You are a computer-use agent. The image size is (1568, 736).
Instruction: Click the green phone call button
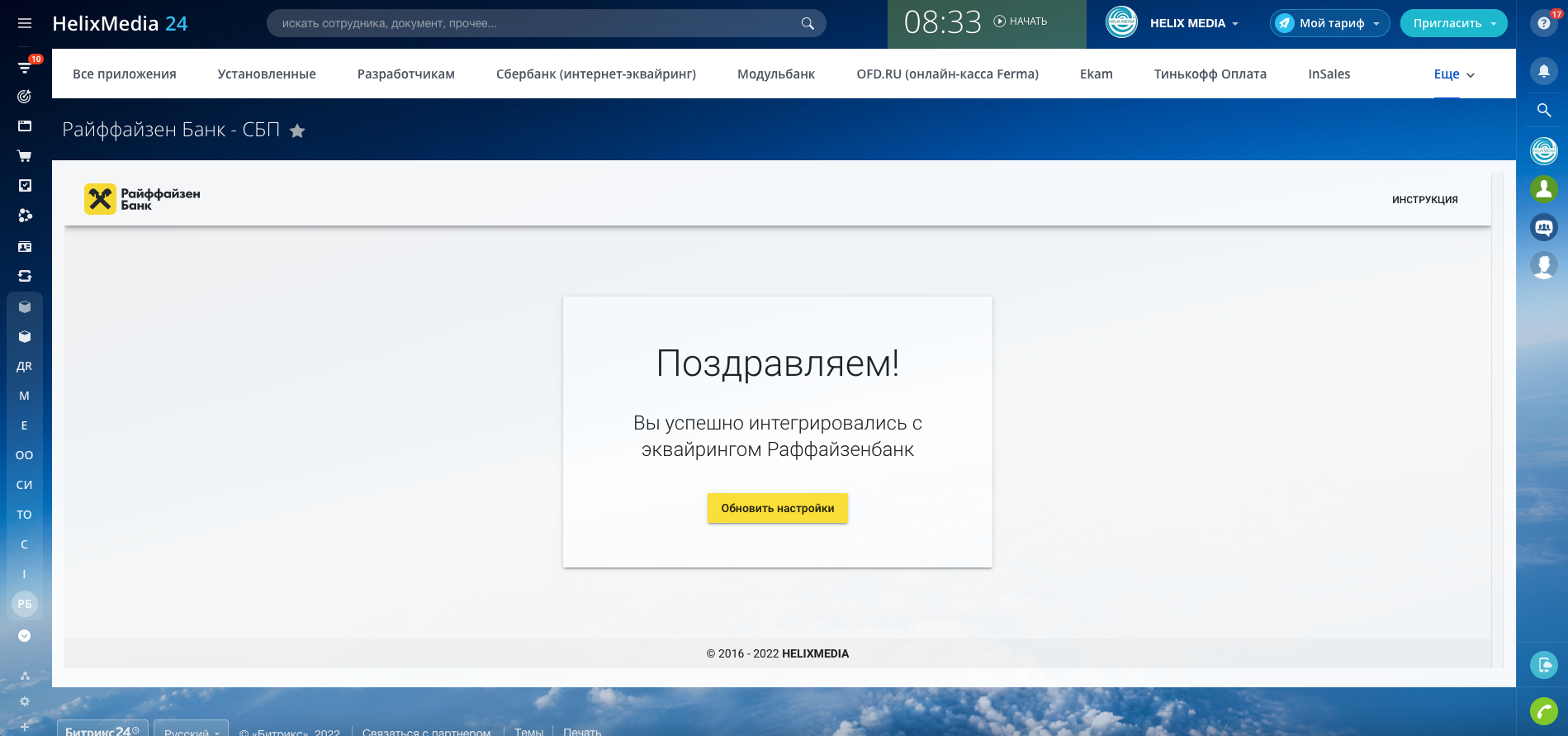(x=1544, y=711)
